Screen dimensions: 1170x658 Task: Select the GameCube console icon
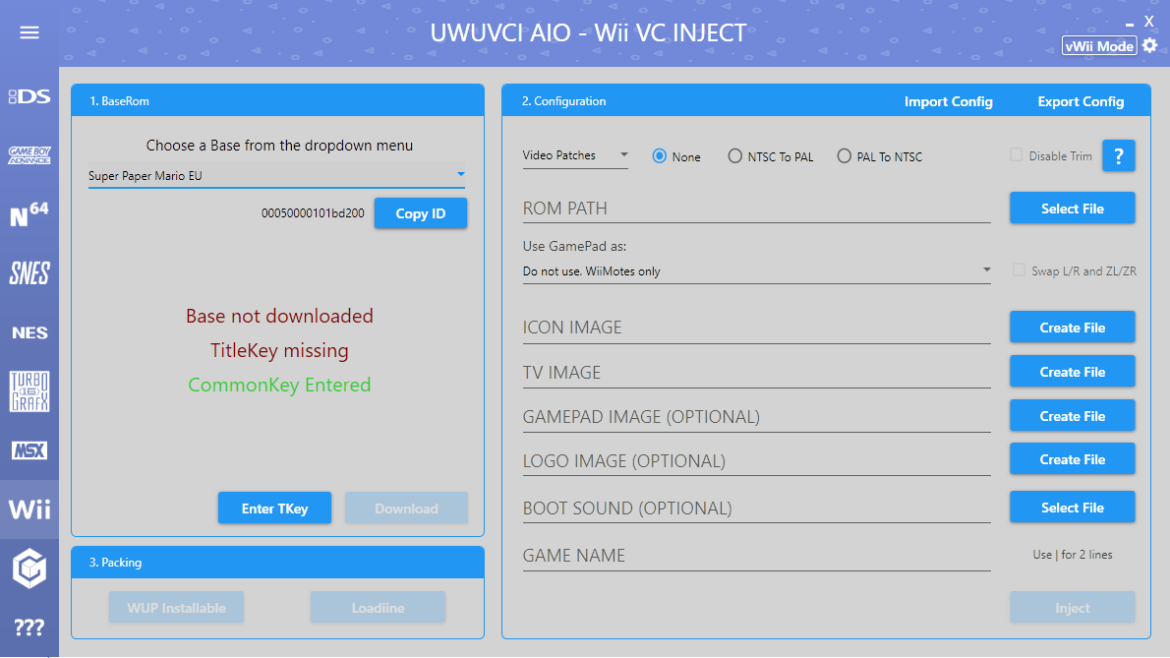tap(29, 568)
